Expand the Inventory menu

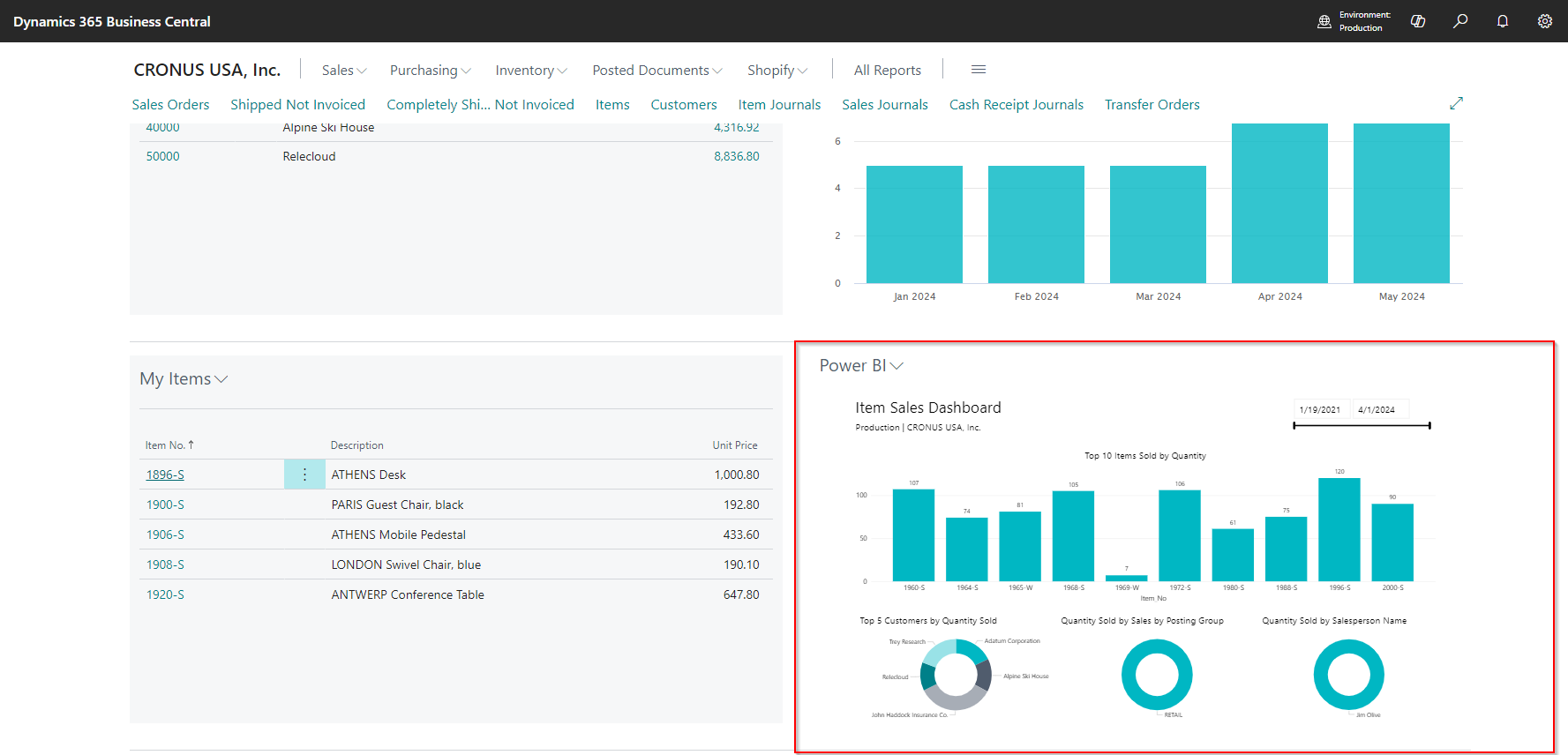531,71
